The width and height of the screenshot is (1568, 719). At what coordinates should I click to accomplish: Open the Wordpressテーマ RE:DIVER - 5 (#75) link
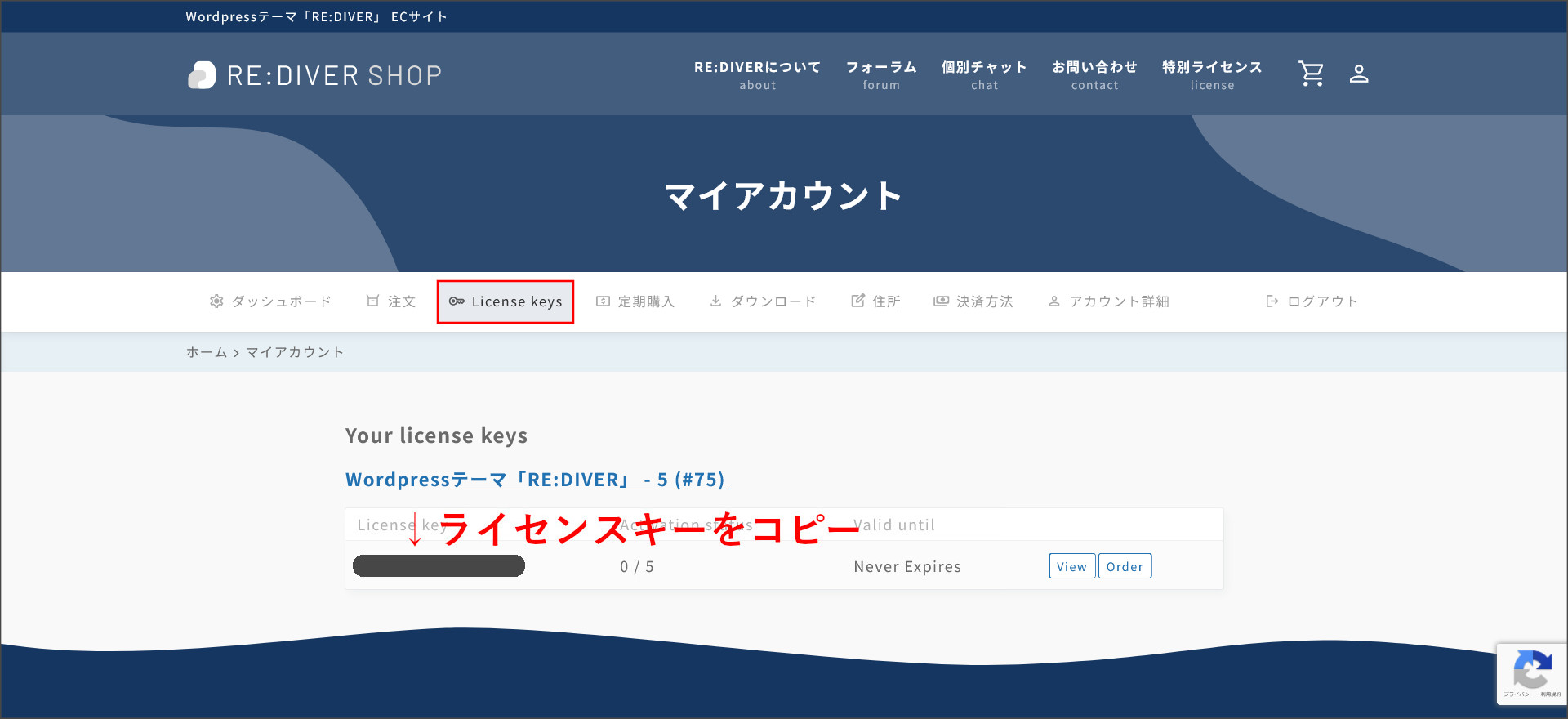[535, 480]
